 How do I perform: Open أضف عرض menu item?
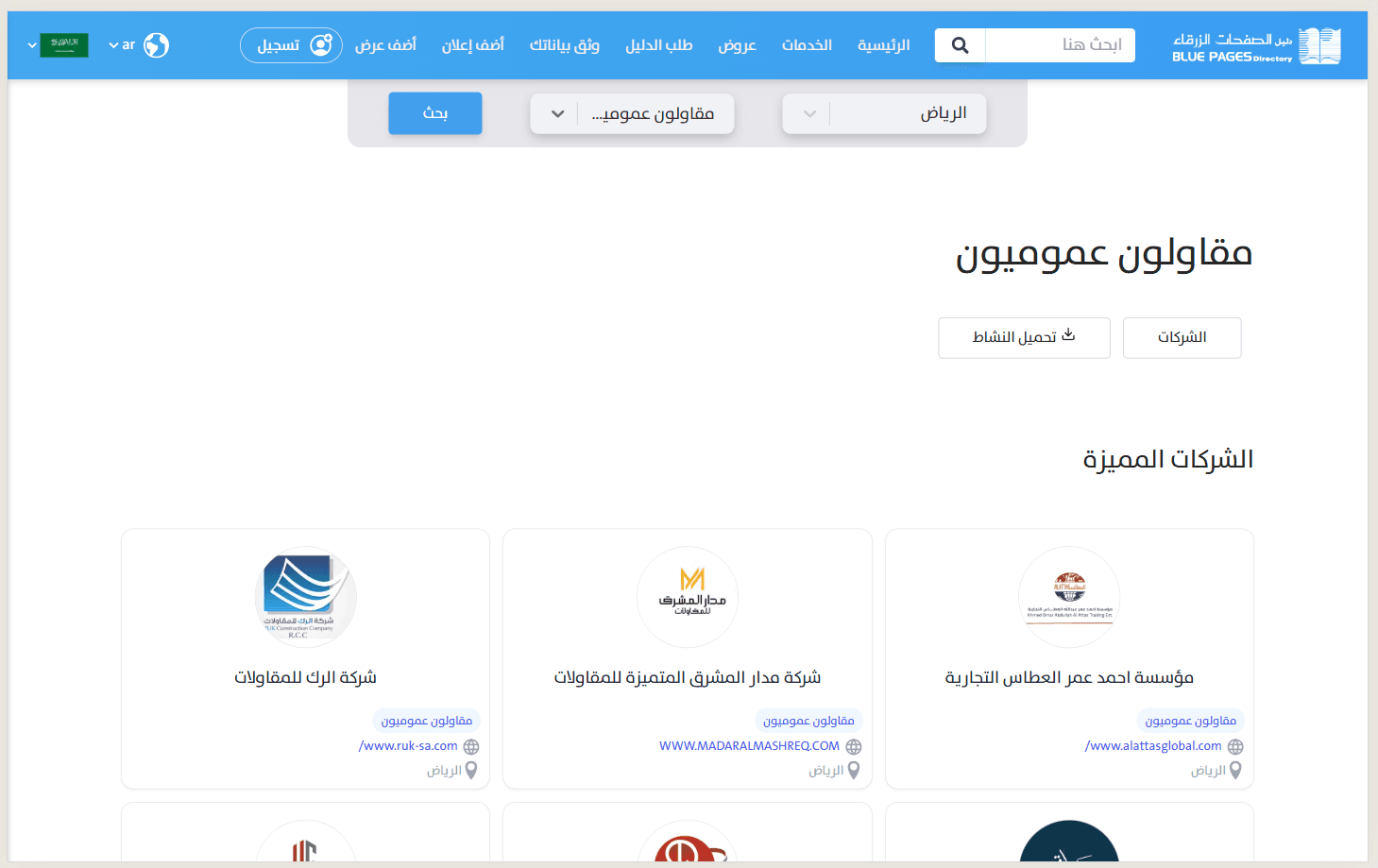(385, 45)
